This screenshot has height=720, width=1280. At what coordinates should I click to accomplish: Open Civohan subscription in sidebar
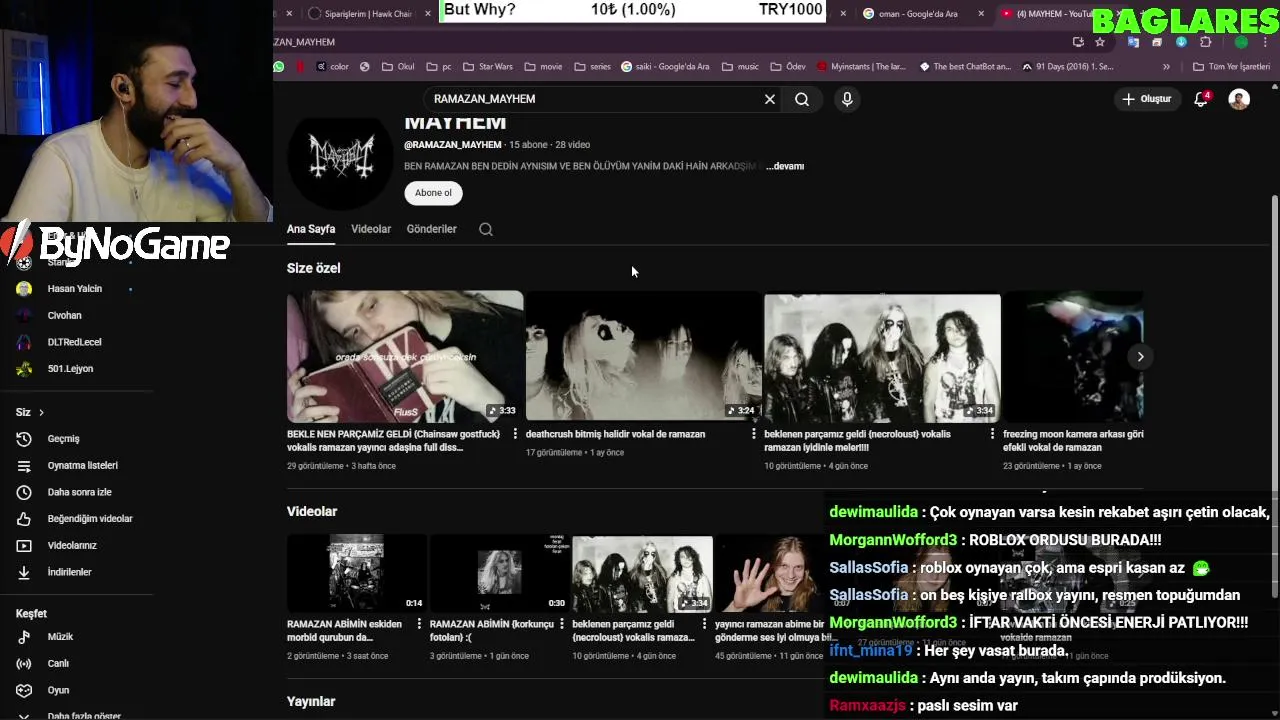point(65,315)
